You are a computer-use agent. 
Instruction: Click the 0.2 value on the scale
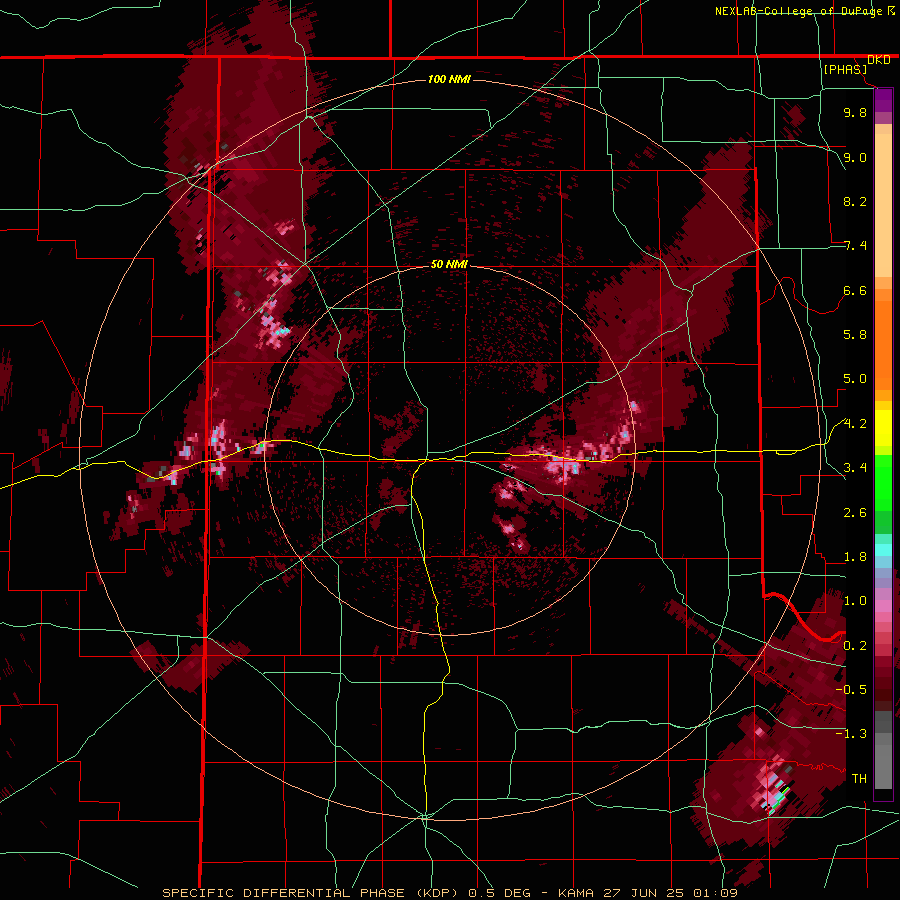tap(855, 646)
